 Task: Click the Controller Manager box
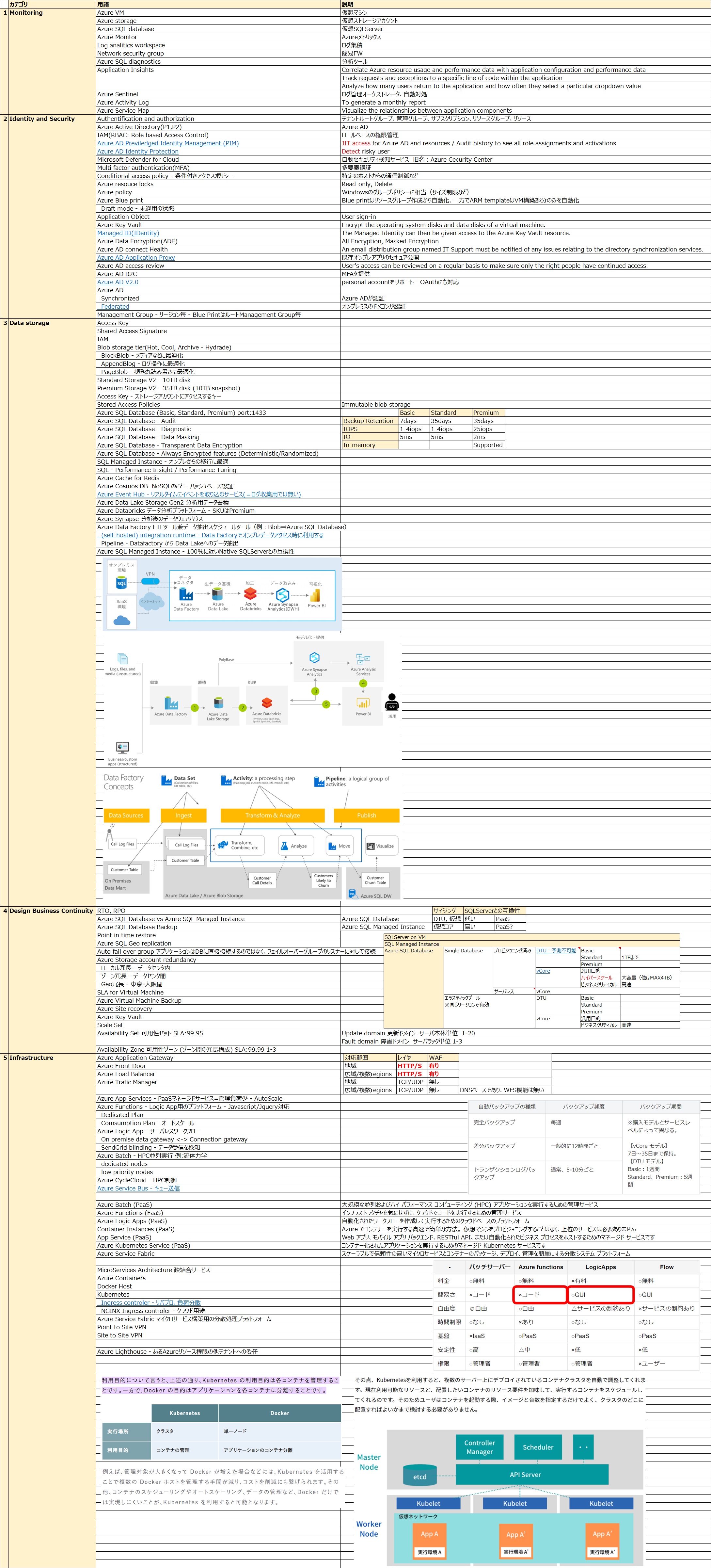(479, 1447)
